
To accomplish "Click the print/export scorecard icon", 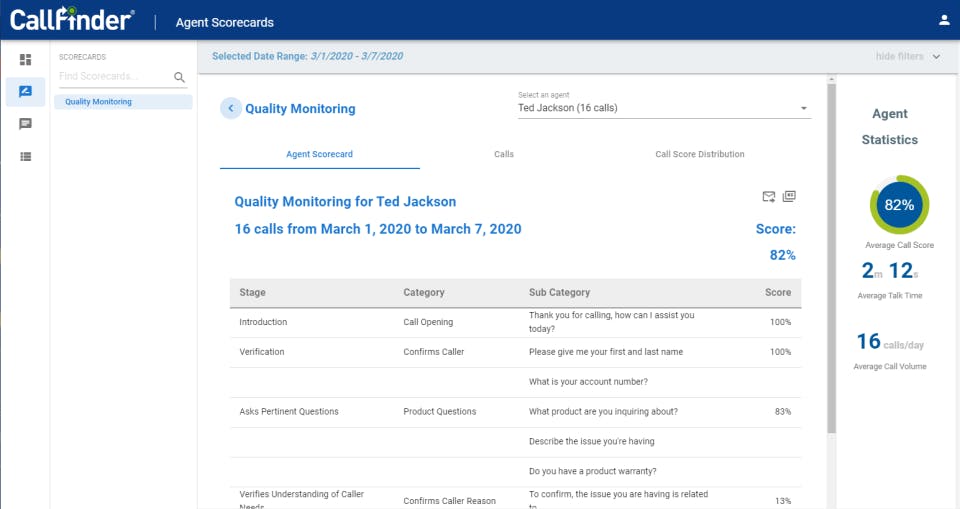I will coord(789,197).
